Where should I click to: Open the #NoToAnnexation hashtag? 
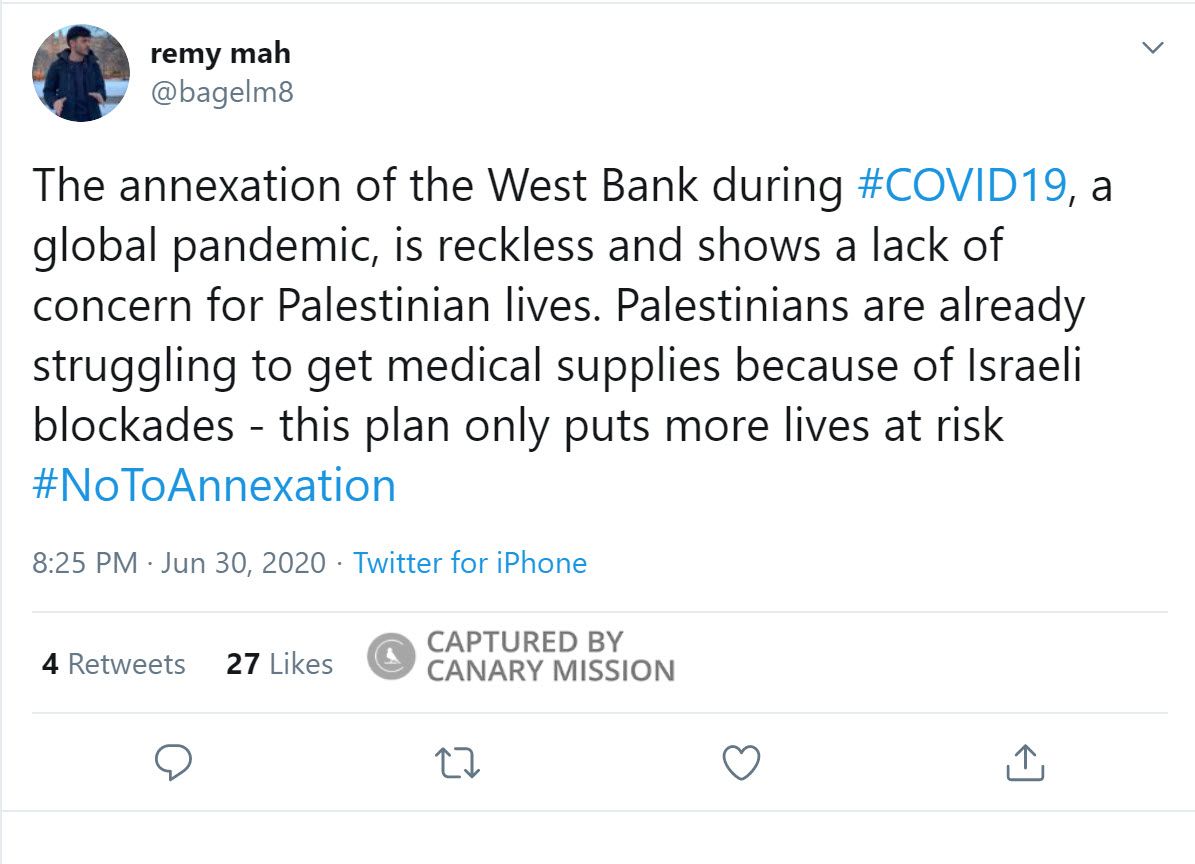214,486
